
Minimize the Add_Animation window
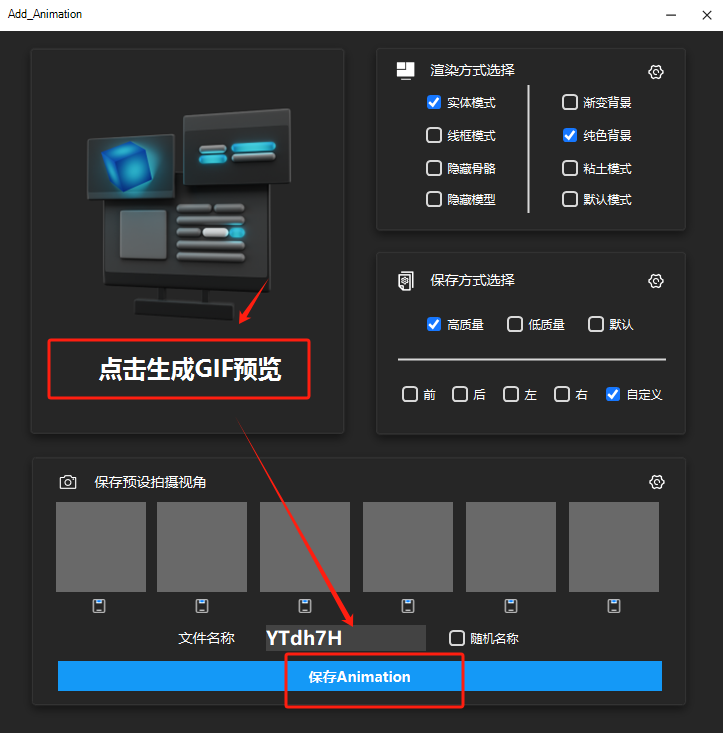[x=671, y=15]
